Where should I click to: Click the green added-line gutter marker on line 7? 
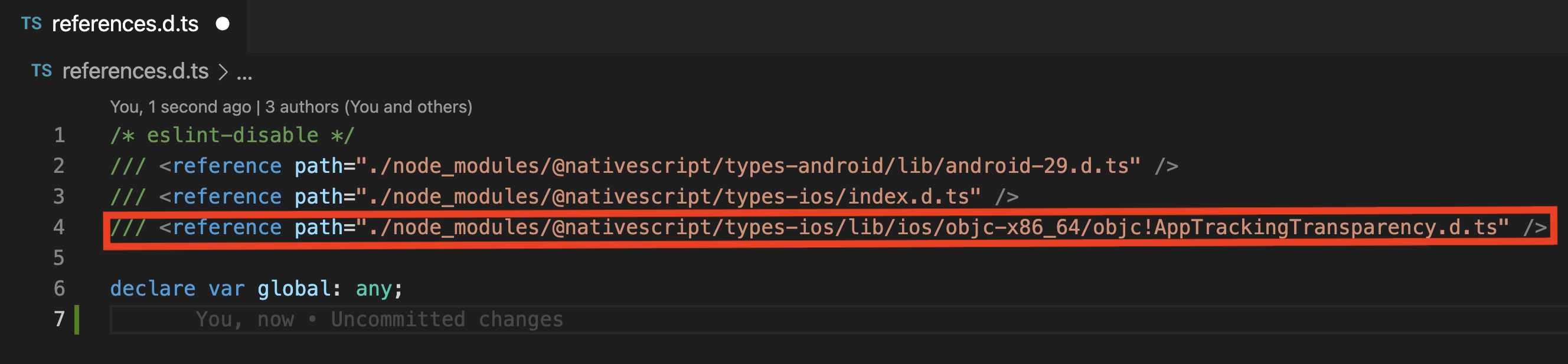77,320
